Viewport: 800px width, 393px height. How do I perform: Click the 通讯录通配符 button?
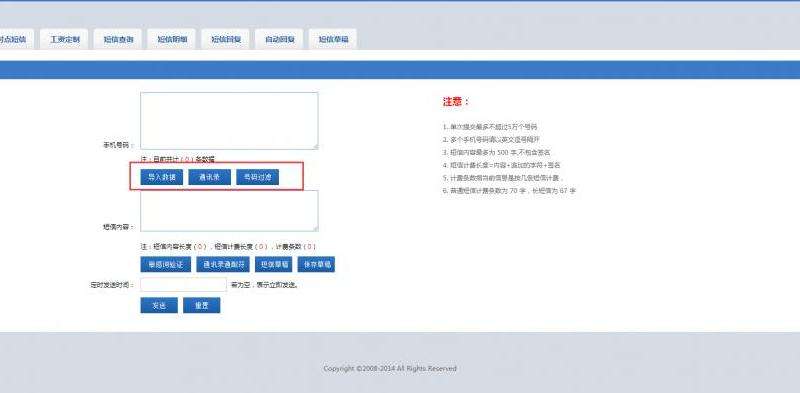tap(223, 264)
